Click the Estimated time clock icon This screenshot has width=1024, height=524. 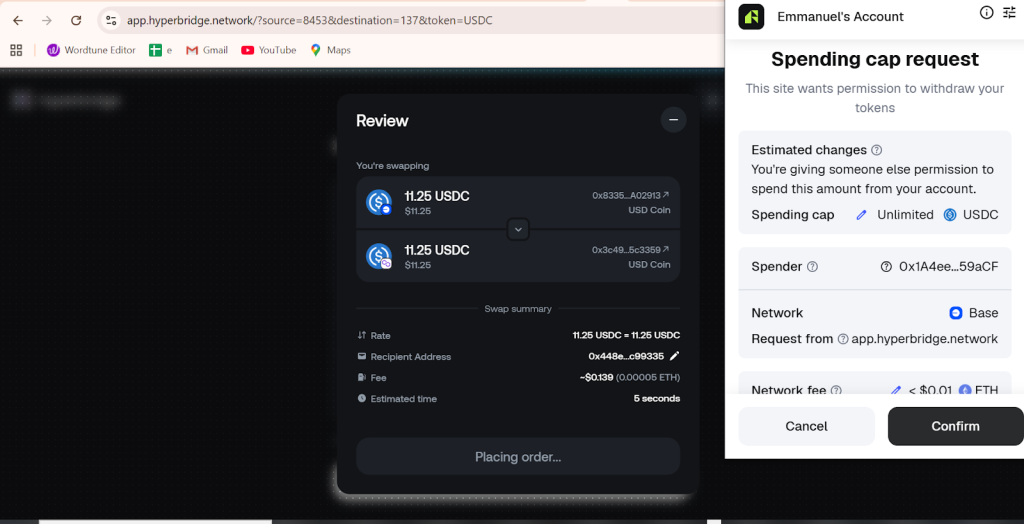(x=362, y=398)
